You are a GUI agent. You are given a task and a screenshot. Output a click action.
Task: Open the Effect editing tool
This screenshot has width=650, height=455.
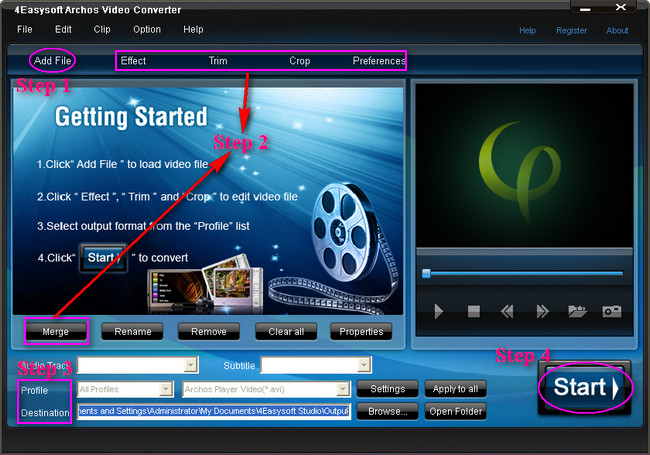point(133,61)
